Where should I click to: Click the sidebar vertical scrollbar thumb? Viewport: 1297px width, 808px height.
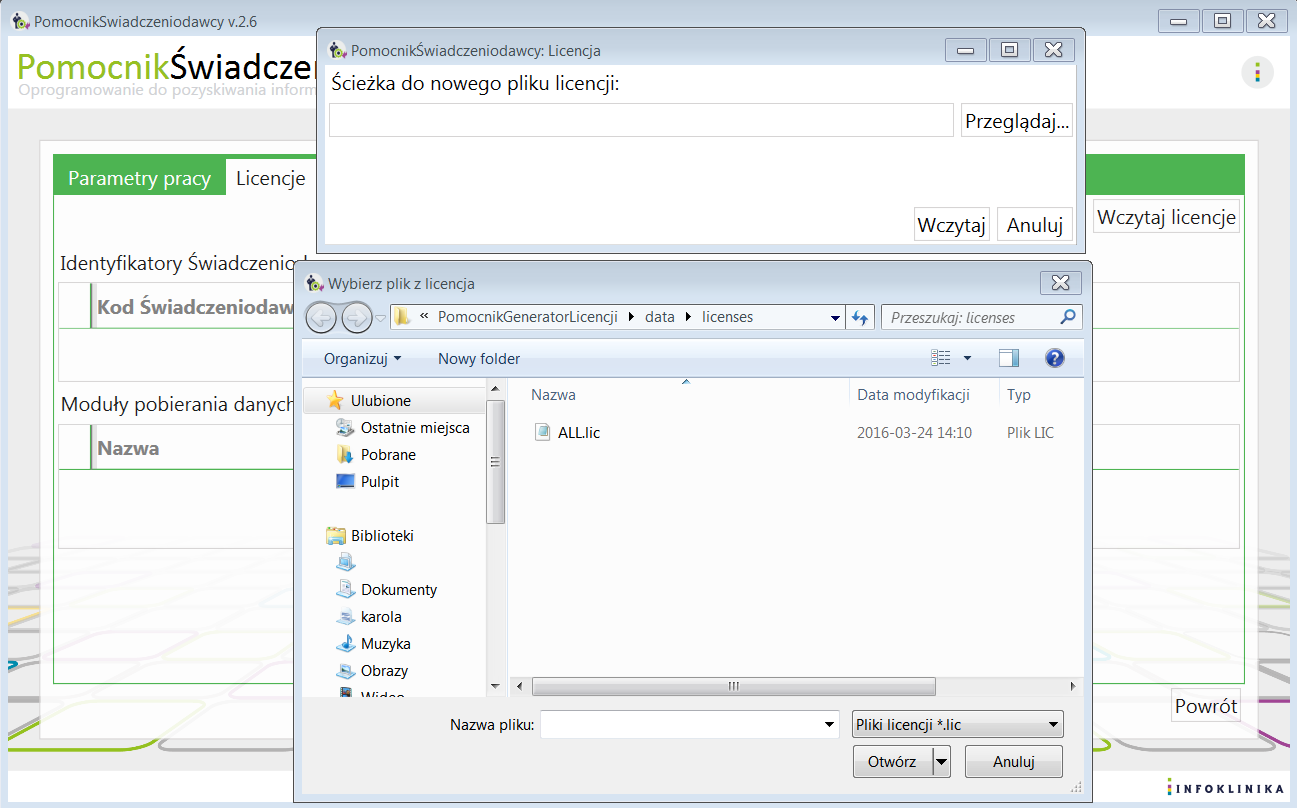click(x=495, y=461)
